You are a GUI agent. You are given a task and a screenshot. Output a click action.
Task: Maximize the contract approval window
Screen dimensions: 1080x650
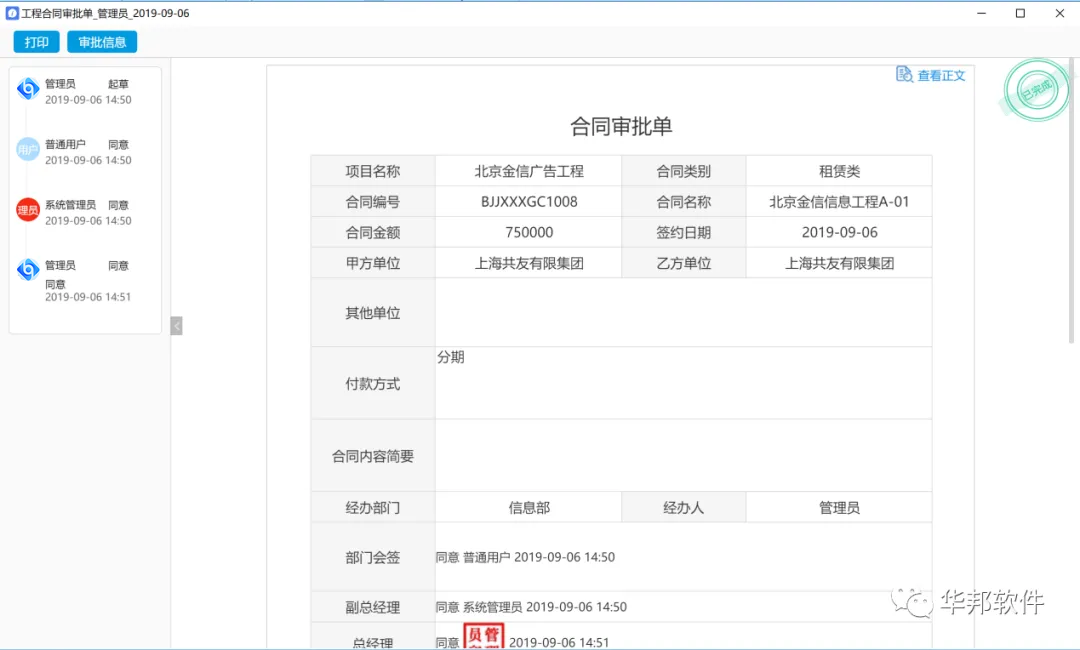pos(1020,14)
